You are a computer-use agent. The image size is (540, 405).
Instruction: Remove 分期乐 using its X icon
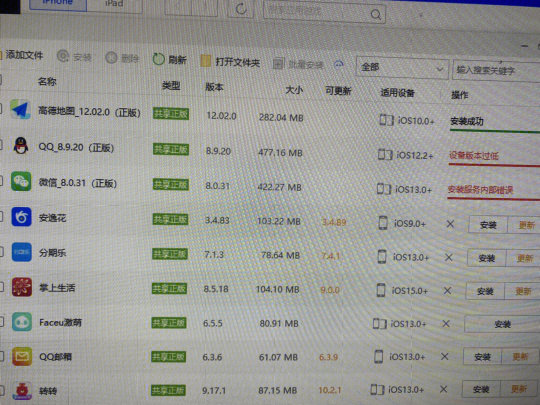coord(448,257)
